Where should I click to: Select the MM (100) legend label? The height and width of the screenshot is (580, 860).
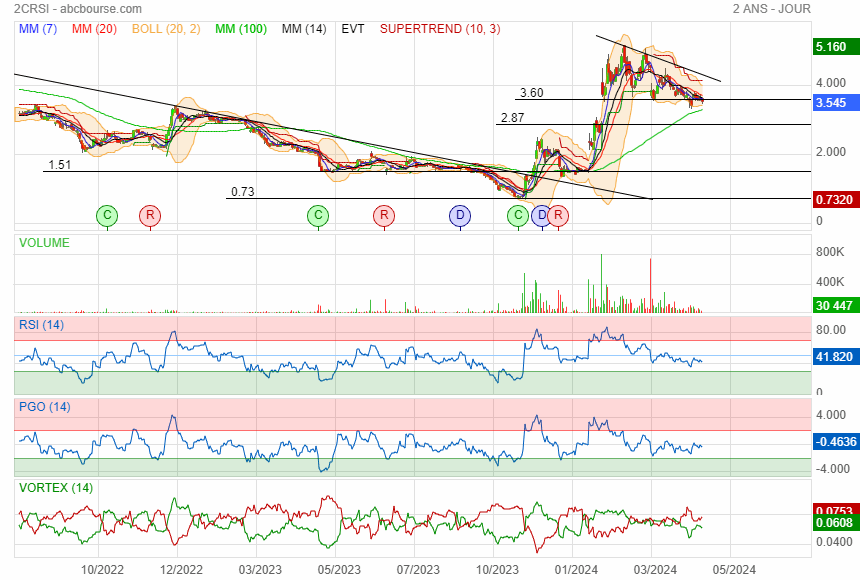241,29
